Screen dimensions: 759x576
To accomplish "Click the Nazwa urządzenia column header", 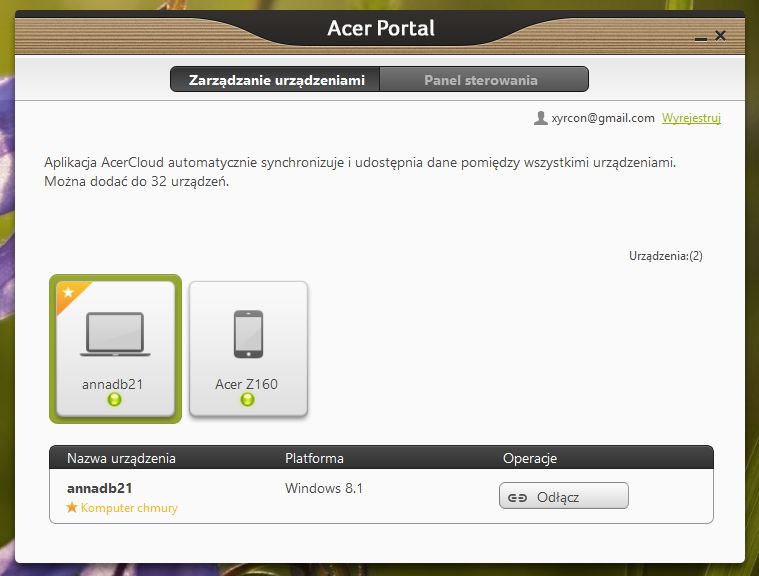I will click(x=121, y=458).
